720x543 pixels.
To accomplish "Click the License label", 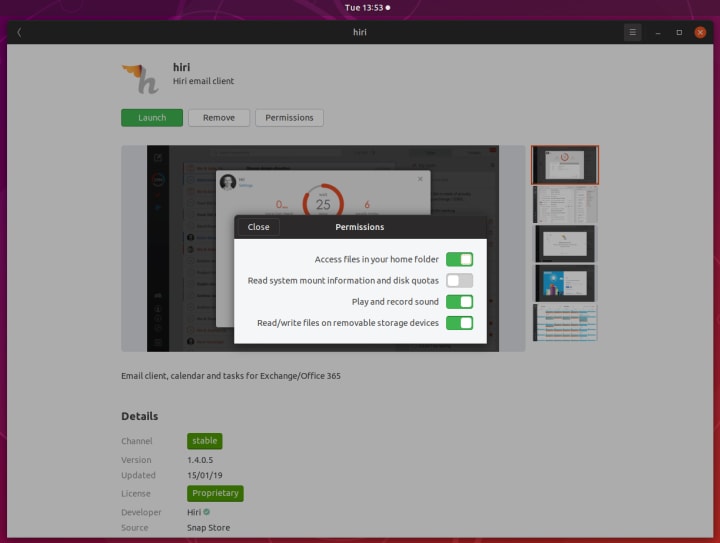I will point(136,493).
